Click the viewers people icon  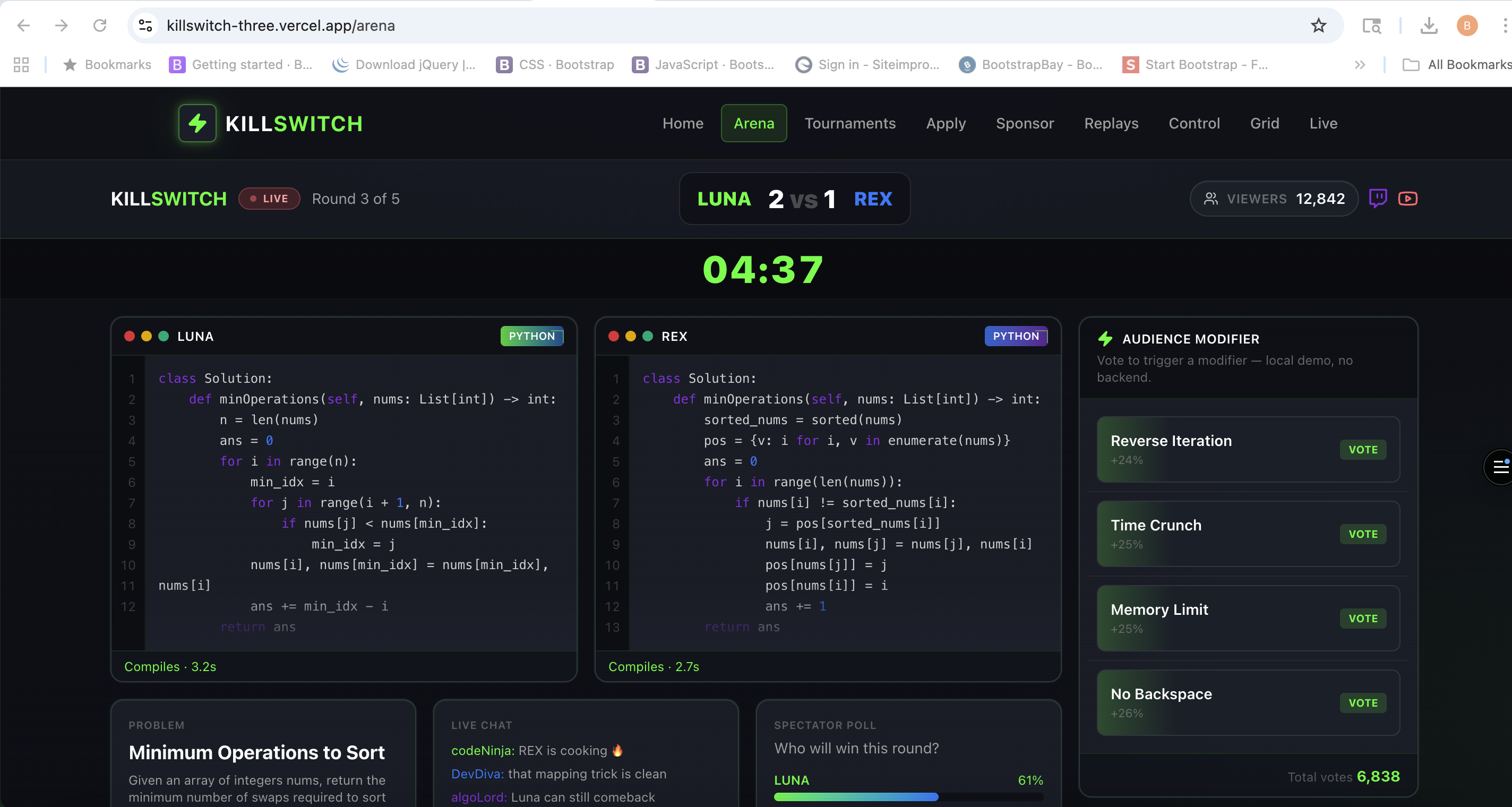pyautogui.click(x=1210, y=199)
